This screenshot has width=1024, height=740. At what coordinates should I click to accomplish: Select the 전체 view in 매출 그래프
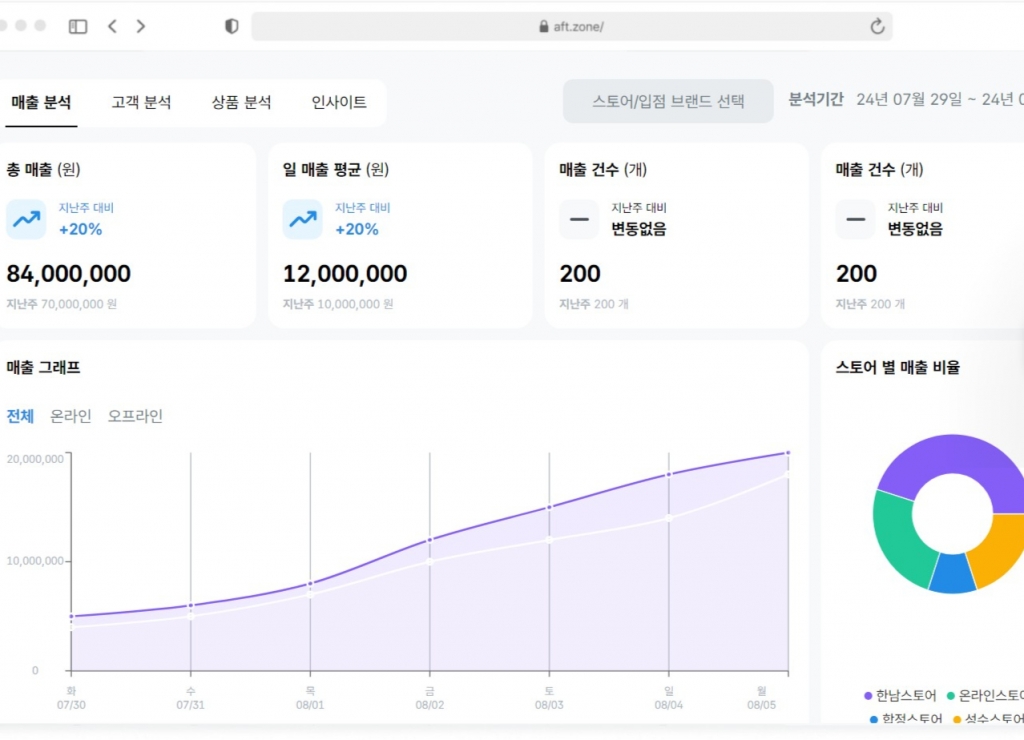19,416
